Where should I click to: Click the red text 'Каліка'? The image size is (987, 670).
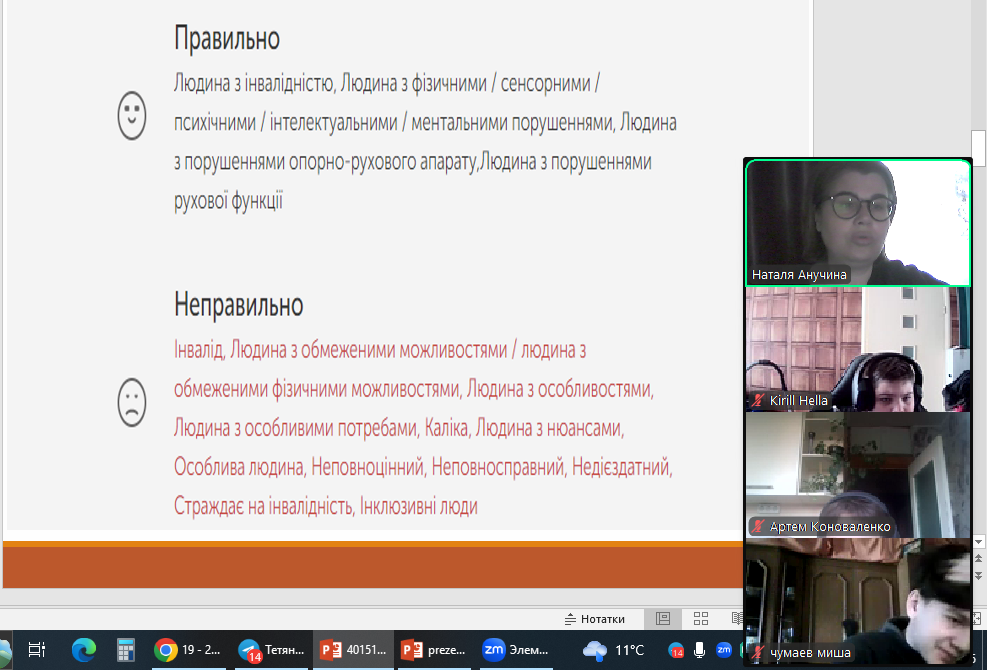(x=446, y=428)
